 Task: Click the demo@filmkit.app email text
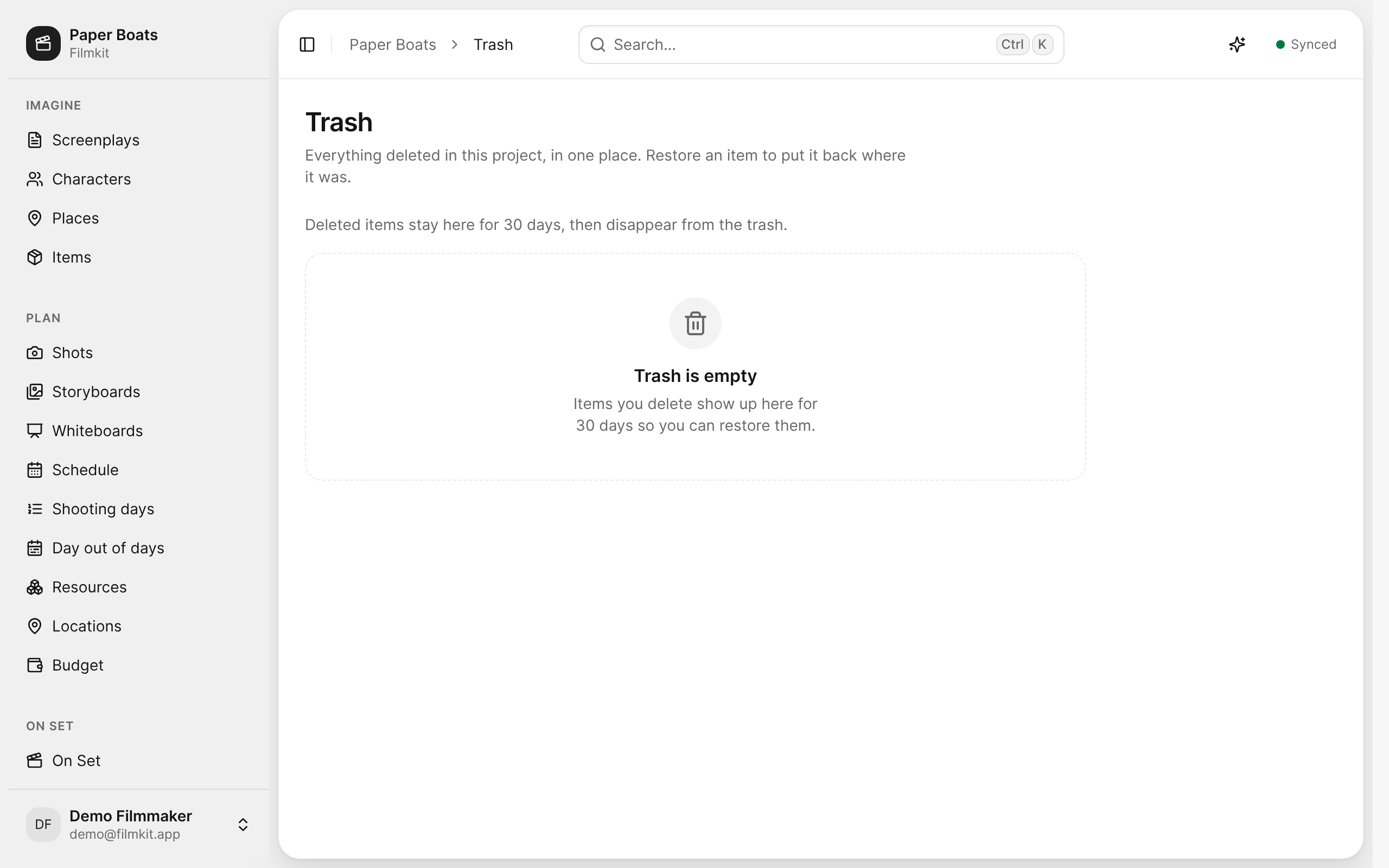click(125, 834)
